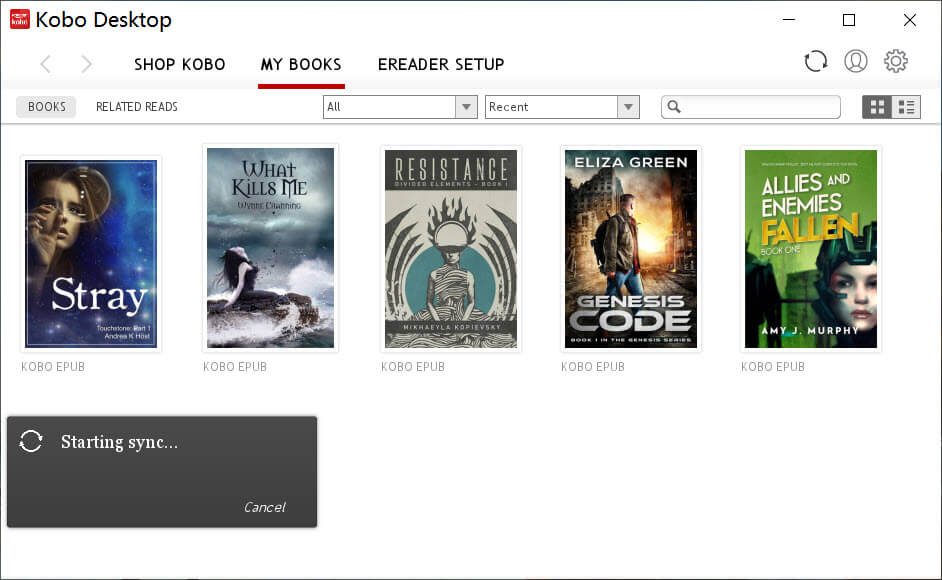
Task: Open the SHOP KOBO tab
Action: (180, 64)
